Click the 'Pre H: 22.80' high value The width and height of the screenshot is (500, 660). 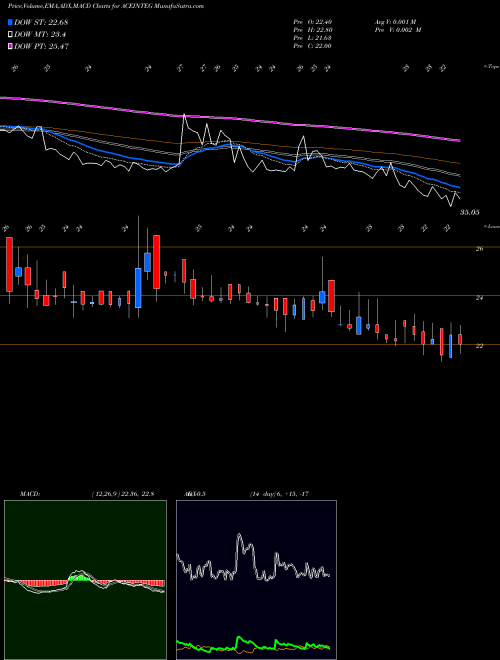313,30
